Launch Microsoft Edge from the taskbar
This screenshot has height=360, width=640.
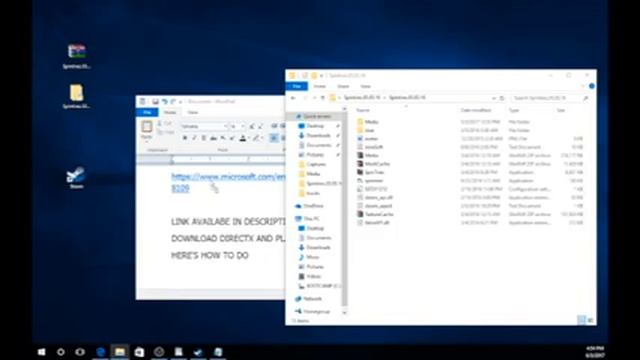(x=100, y=352)
